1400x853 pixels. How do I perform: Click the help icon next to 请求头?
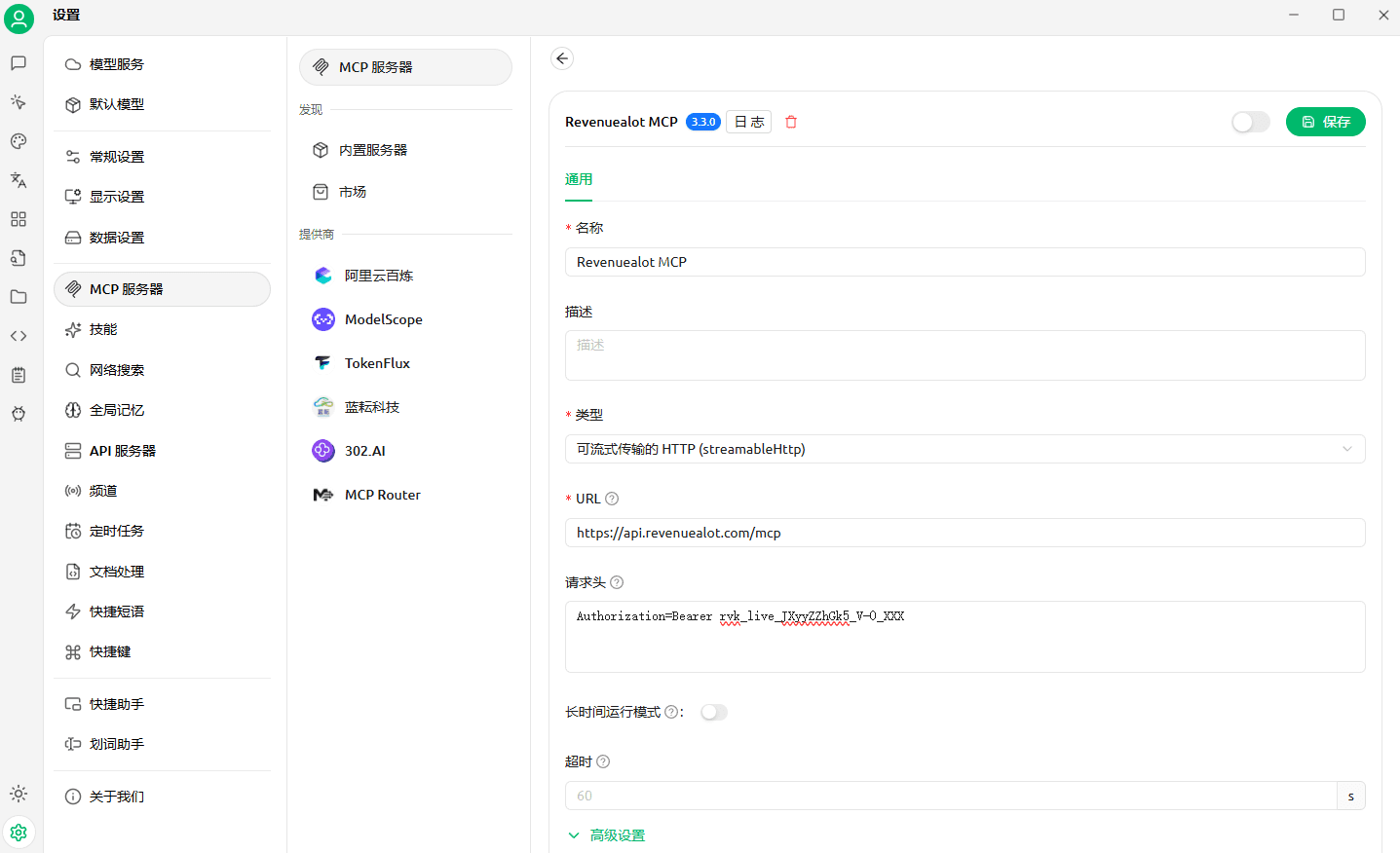[617, 582]
